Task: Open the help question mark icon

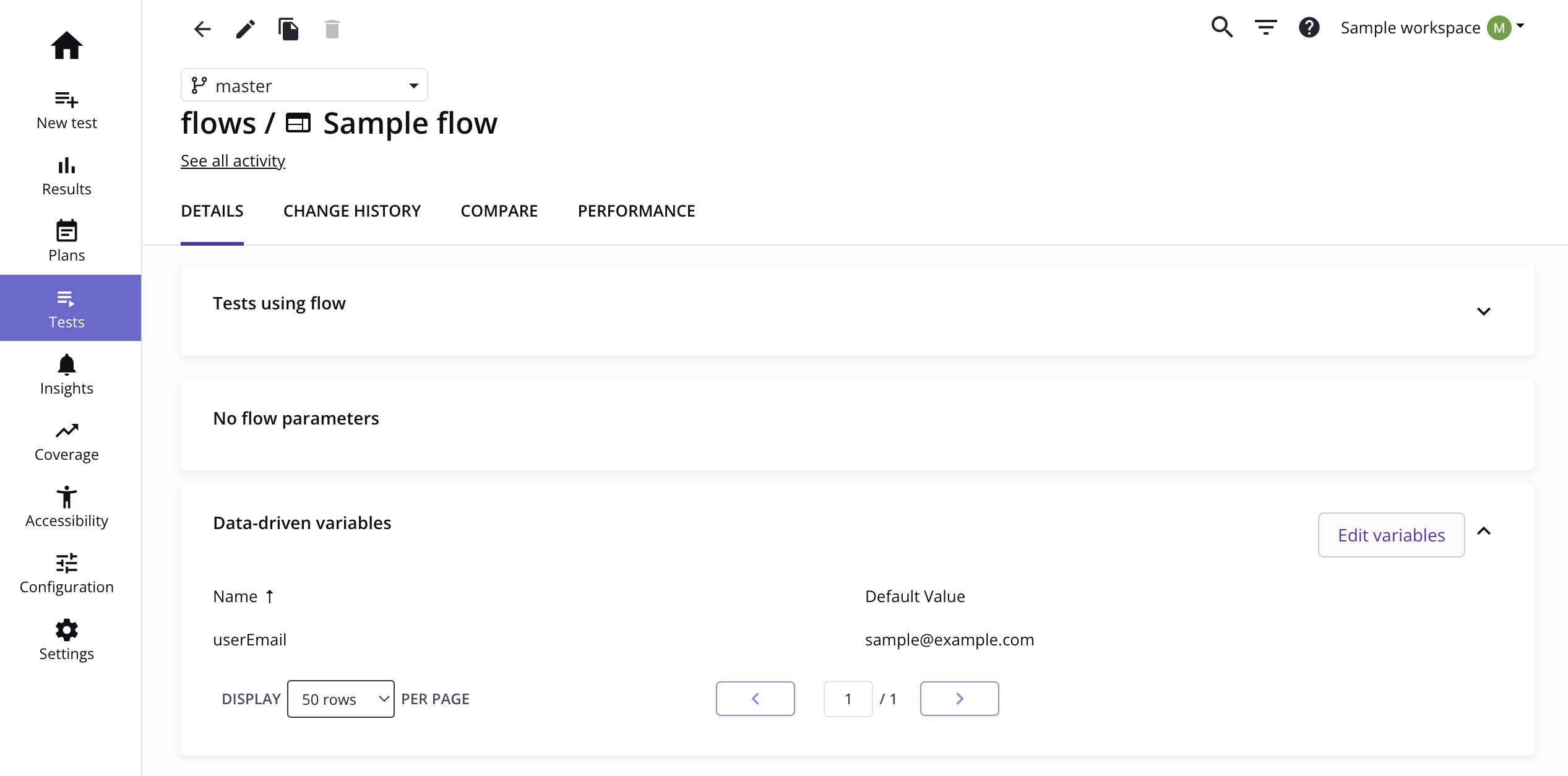Action: 1309,27
